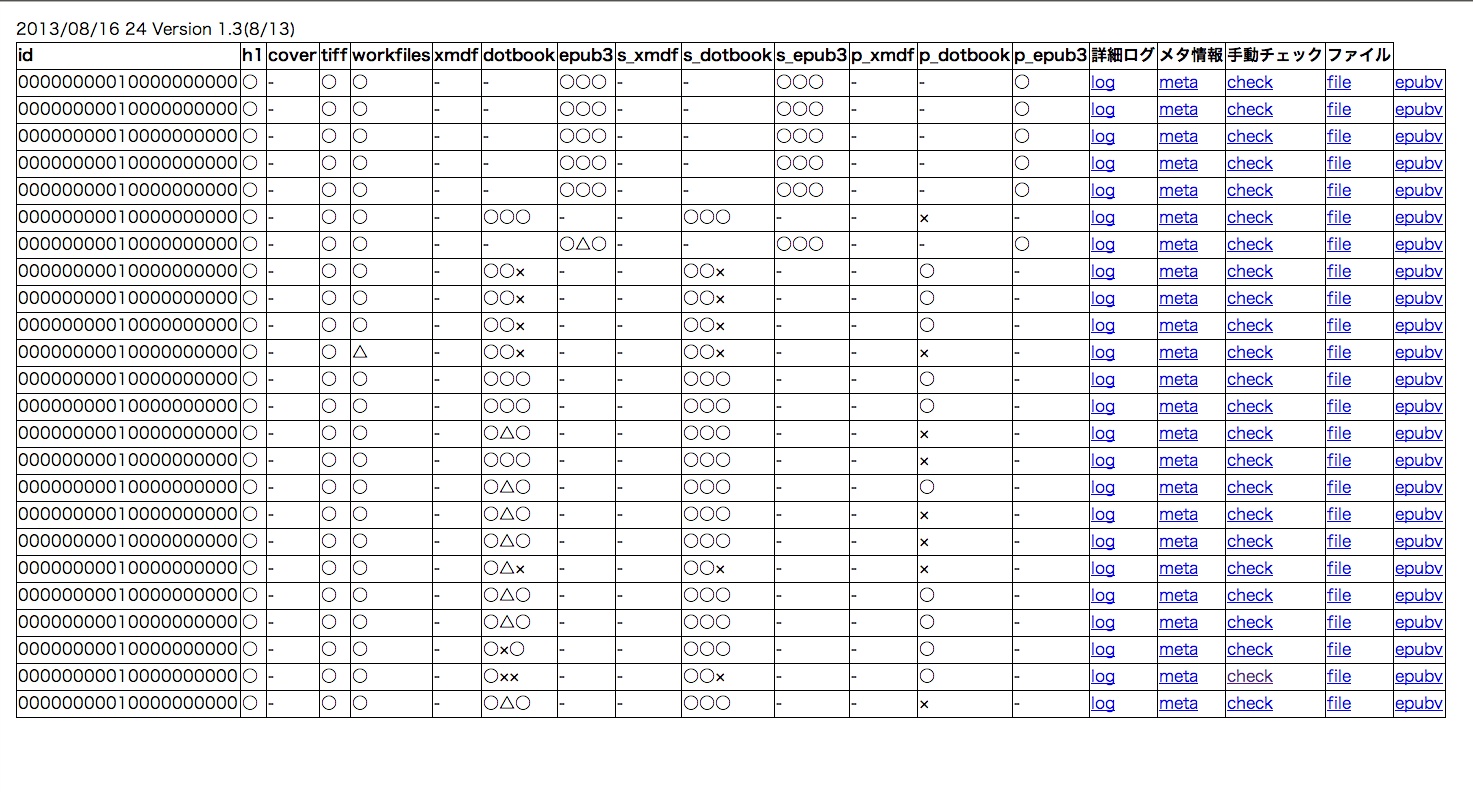
Task: Open the check link in the first row
Action: 1249,83
